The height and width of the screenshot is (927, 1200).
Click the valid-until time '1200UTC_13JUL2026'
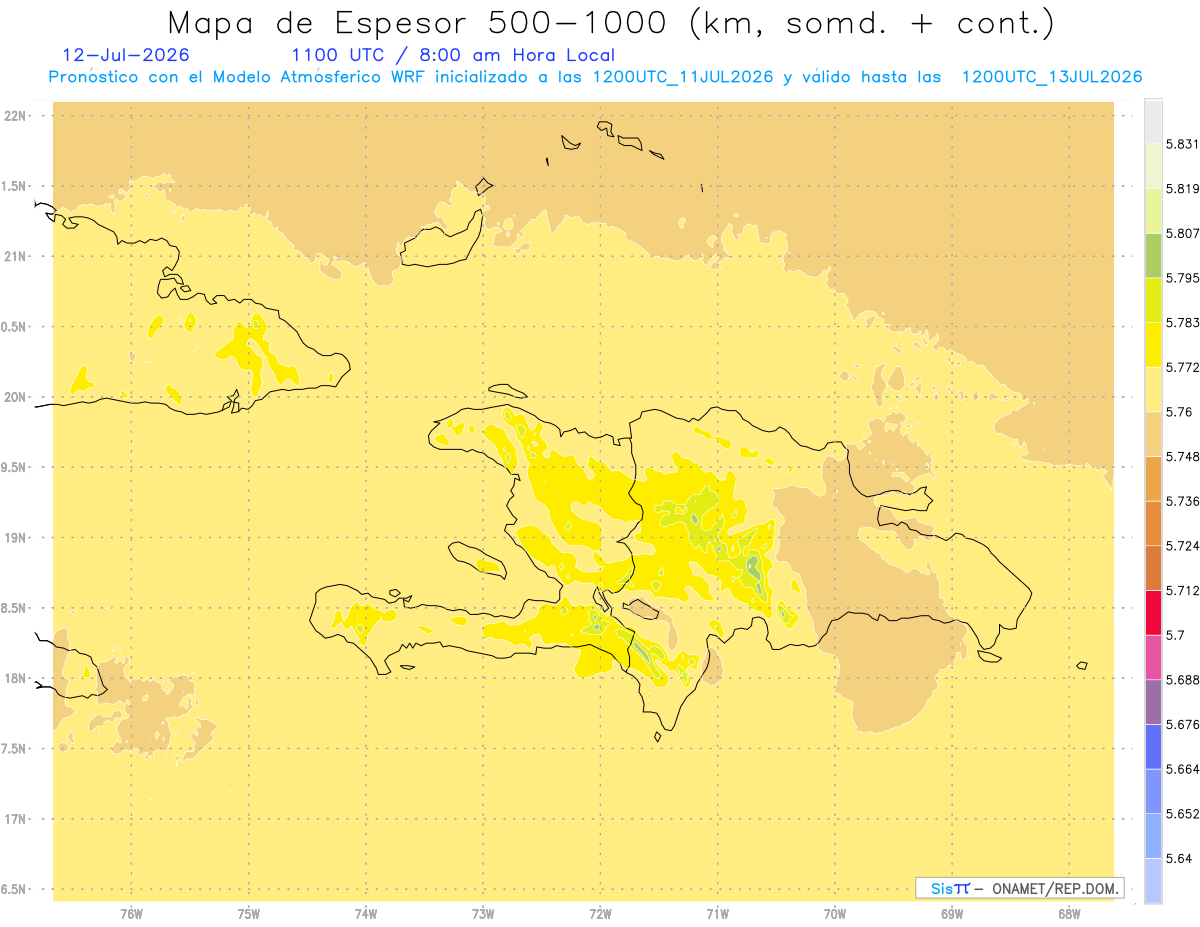1052,77
